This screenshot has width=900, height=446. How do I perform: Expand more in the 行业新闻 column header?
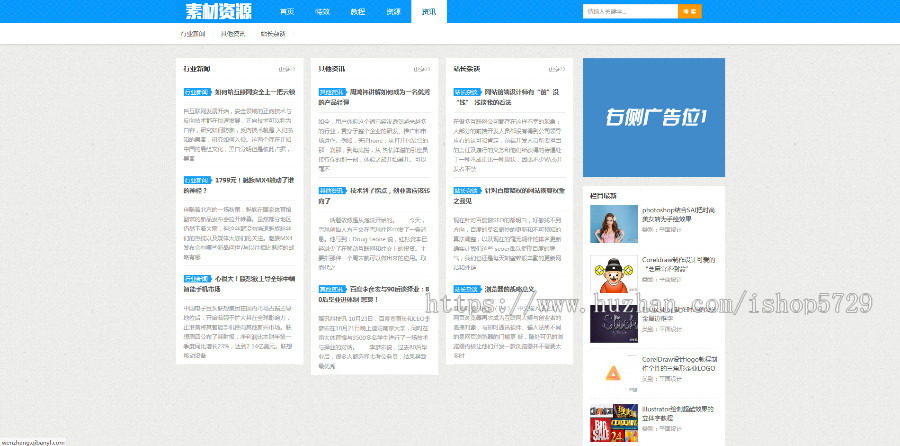click(286, 69)
